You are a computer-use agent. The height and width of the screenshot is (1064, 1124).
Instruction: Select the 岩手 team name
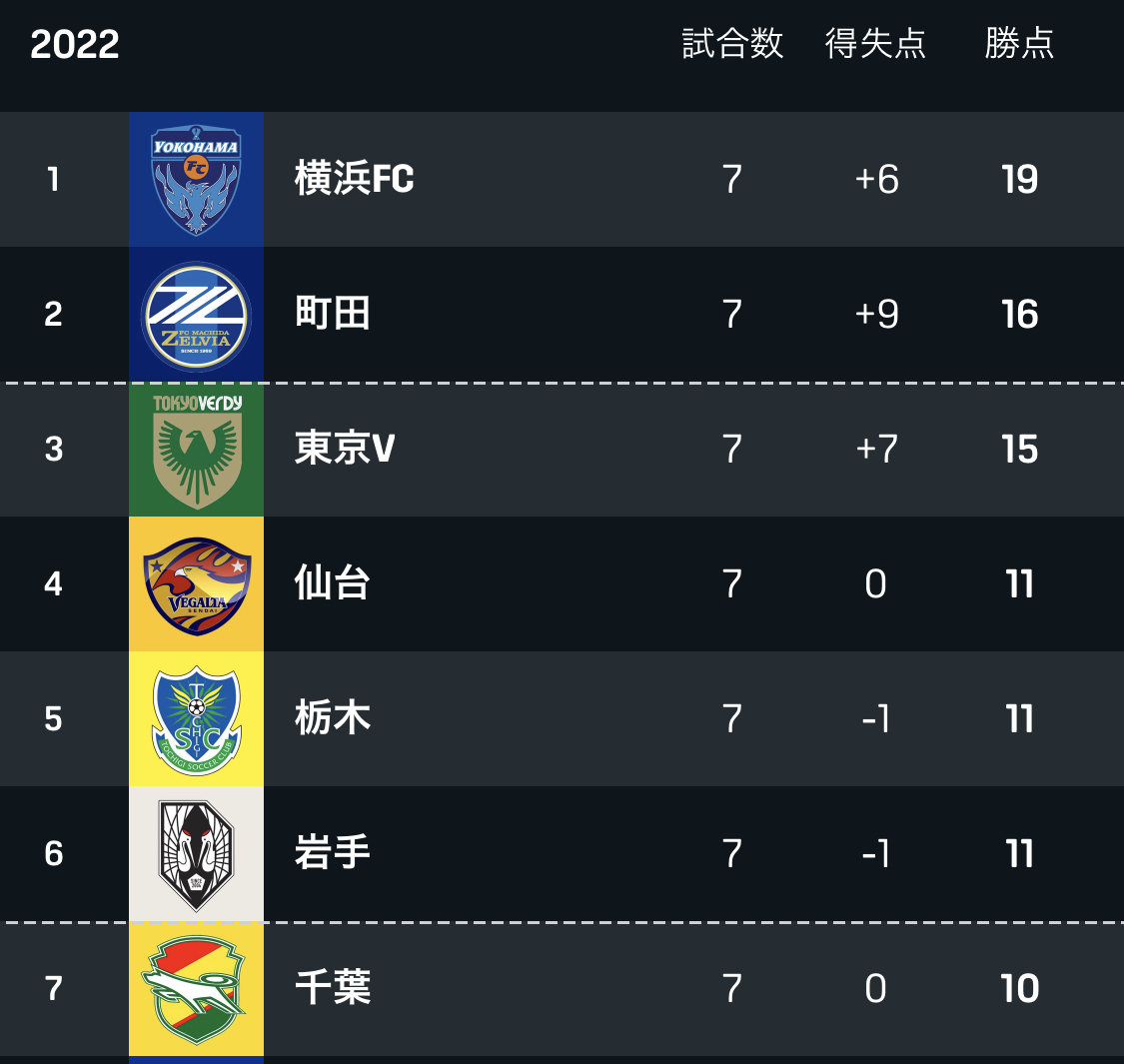click(333, 854)
